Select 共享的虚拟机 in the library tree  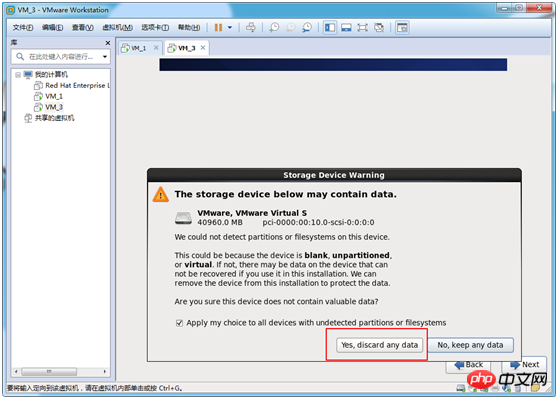(x=54, y=118)
